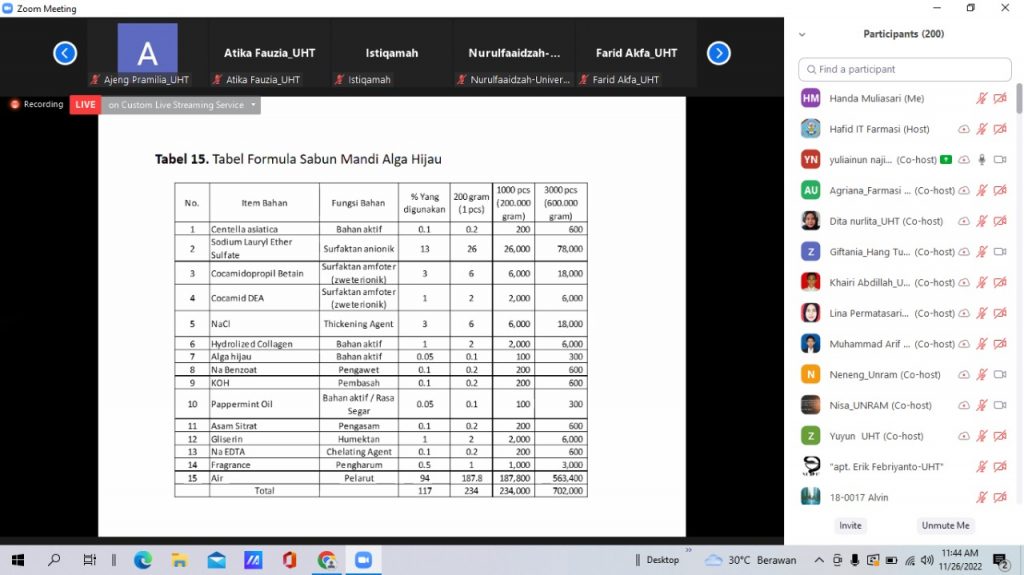Click the participants list scrollbar
Image resolution: width=1024 pixels, height=575 pixels.
[x=1019, y=99]
